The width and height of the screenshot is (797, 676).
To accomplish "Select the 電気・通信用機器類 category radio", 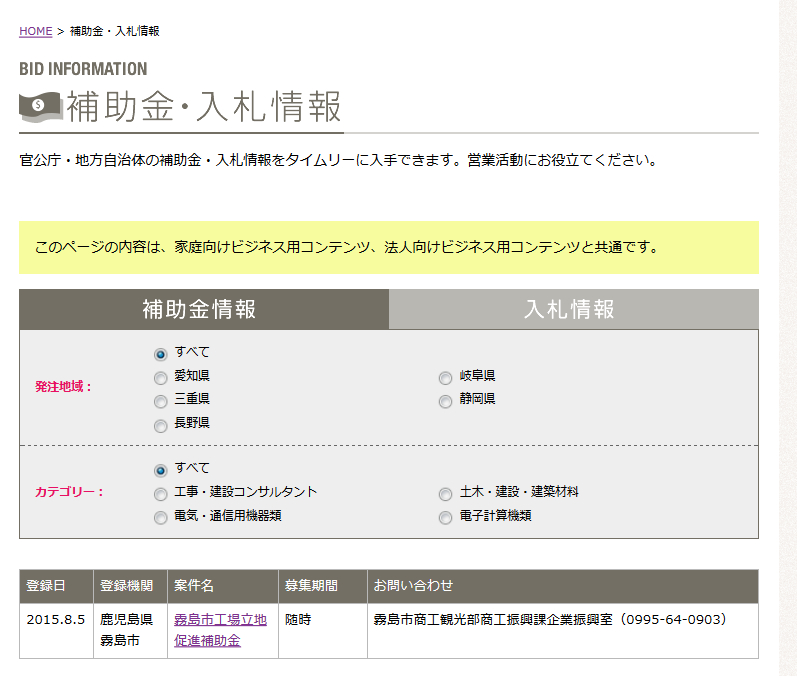I will (x=160, y=518).
